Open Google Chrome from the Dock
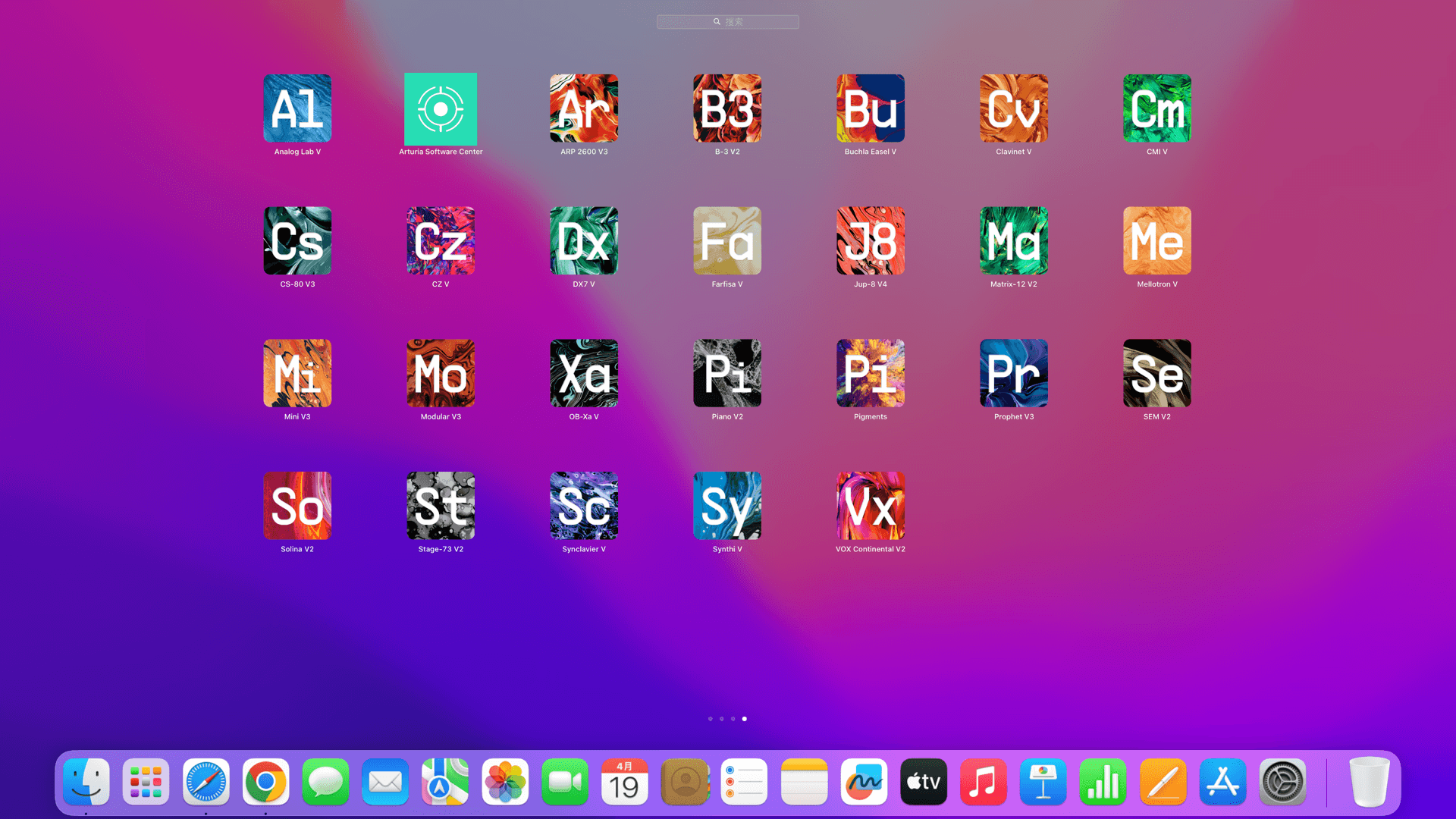This screenshot has height=819, width=1456. 265,782
